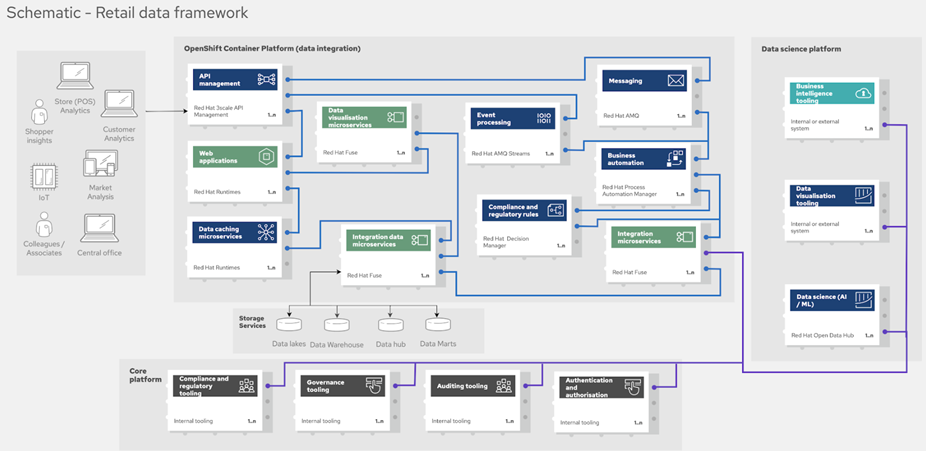The height and width of the screenshot is (451, 926).
Task: Click the '1..n' label on the Messaging card
Action: click(x=681, y=116)
